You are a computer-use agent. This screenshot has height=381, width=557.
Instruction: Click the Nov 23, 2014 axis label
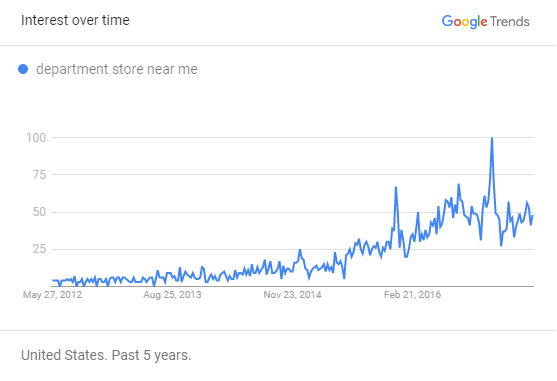pyautogui.click(x=292, y=295)
